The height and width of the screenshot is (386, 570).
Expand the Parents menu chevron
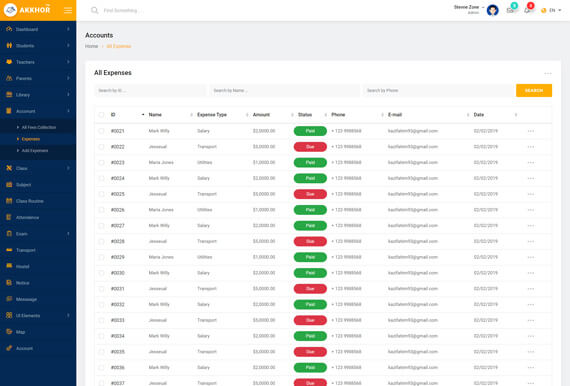[68, 78]
